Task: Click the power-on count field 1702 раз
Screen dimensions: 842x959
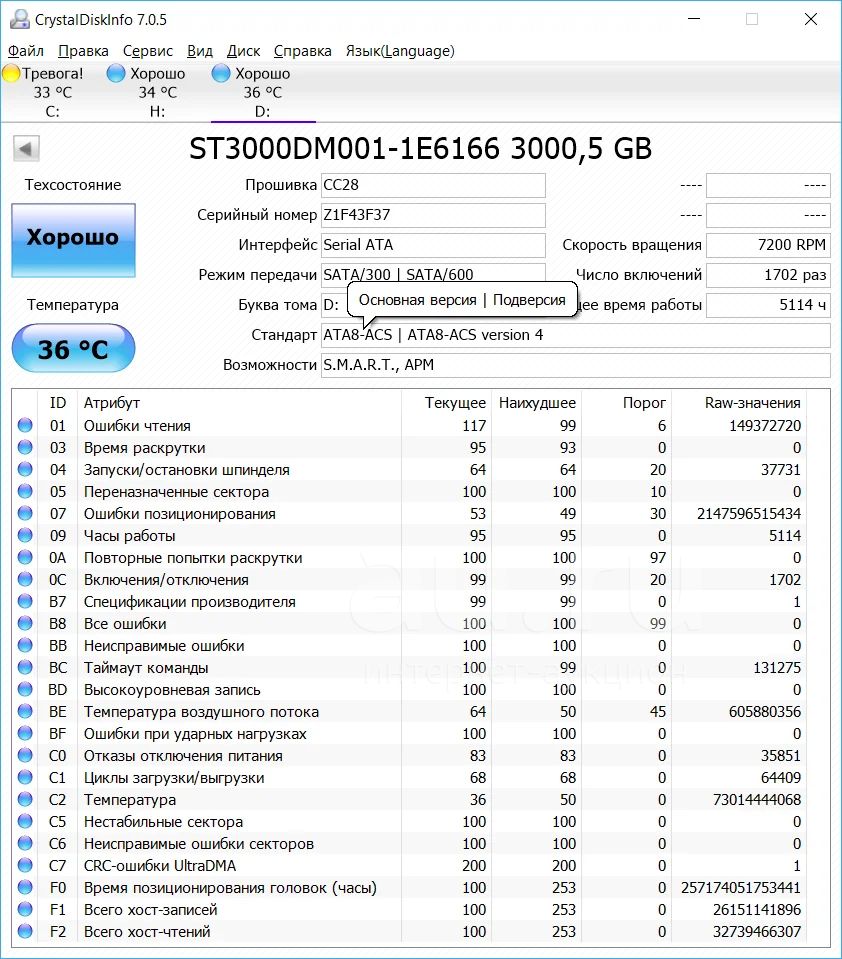Action: pos(768,275)
